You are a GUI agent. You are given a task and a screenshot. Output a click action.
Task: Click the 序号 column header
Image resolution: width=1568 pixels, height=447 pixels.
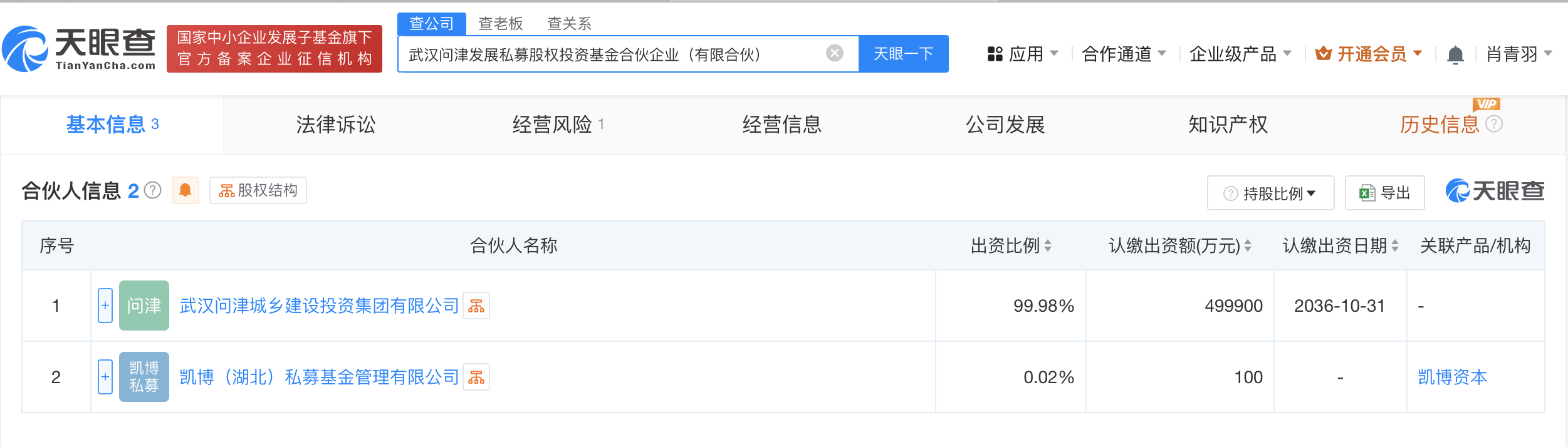click(x=56, y=245)
